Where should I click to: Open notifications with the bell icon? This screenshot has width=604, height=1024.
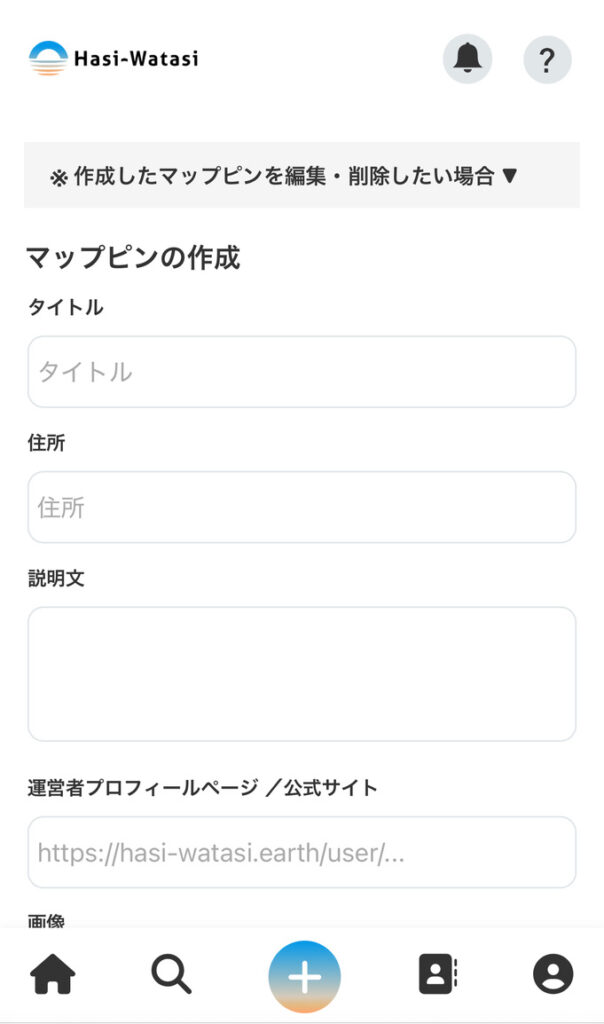pyautogui.click(x=467, y=59)
